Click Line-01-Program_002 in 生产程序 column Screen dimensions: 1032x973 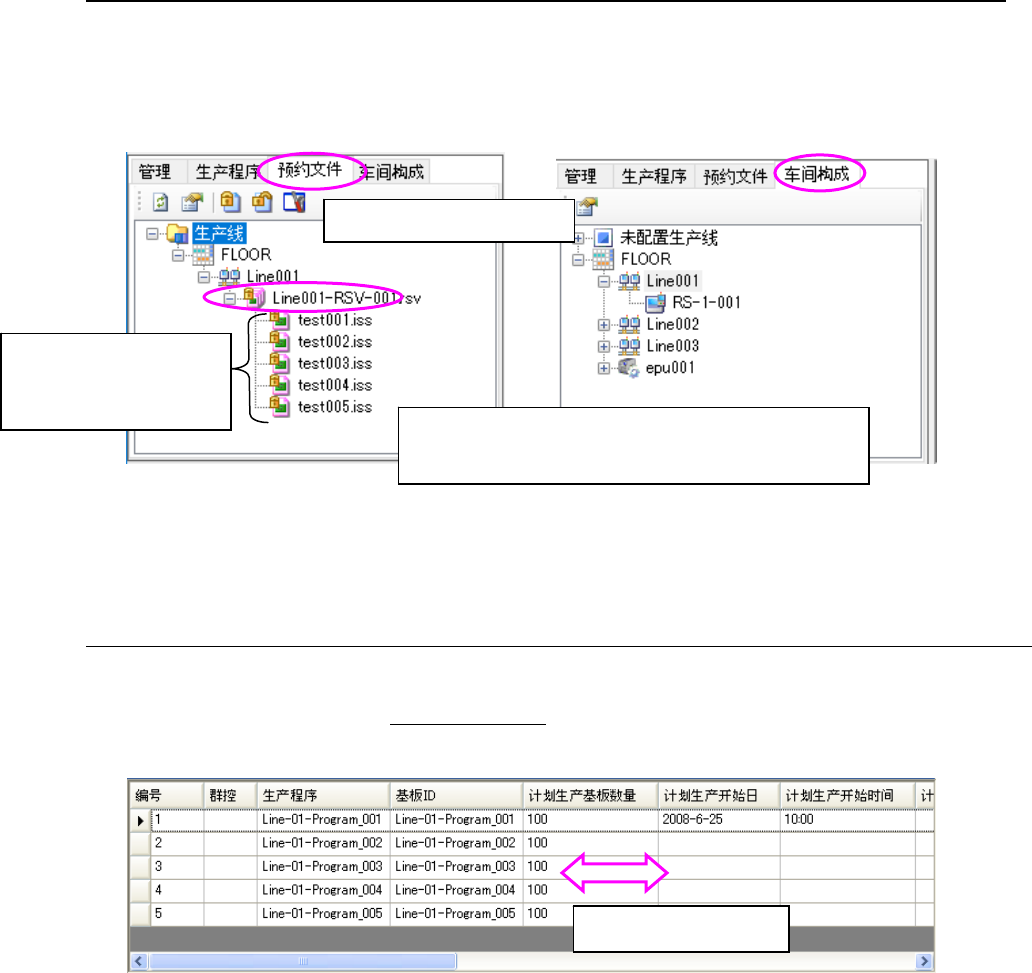323,843
